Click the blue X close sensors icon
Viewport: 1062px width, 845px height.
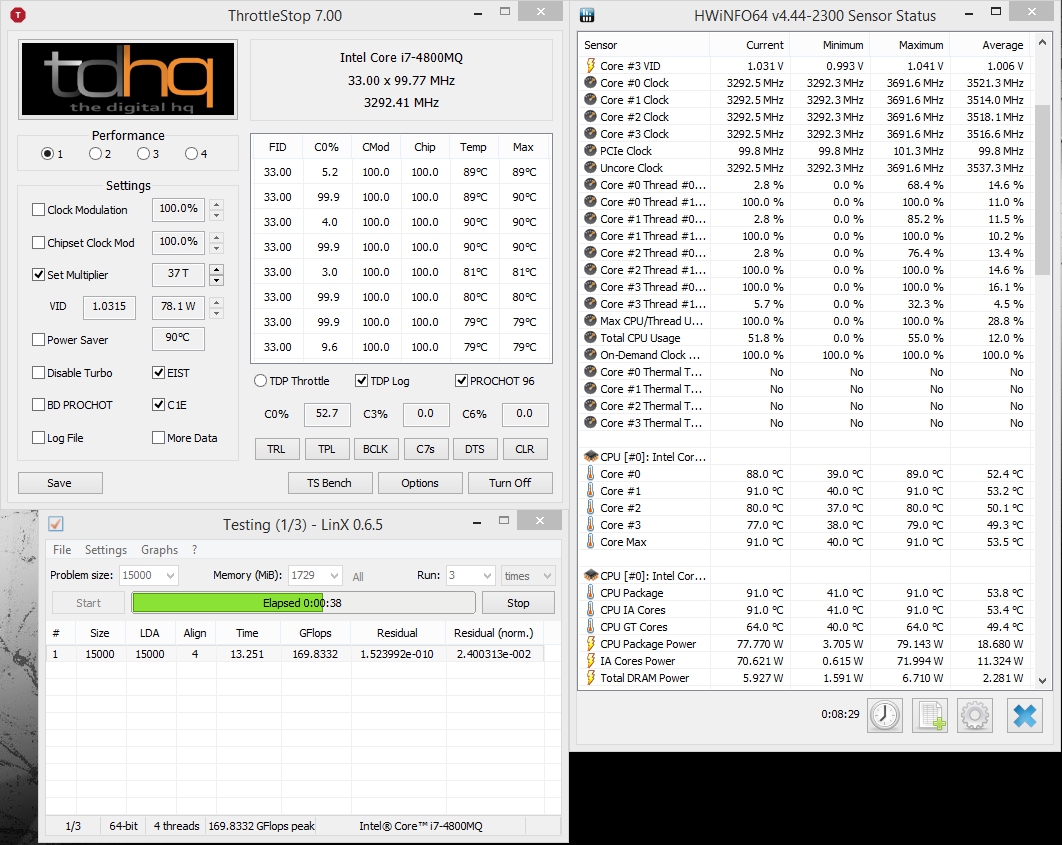(x=1024, y=715)
